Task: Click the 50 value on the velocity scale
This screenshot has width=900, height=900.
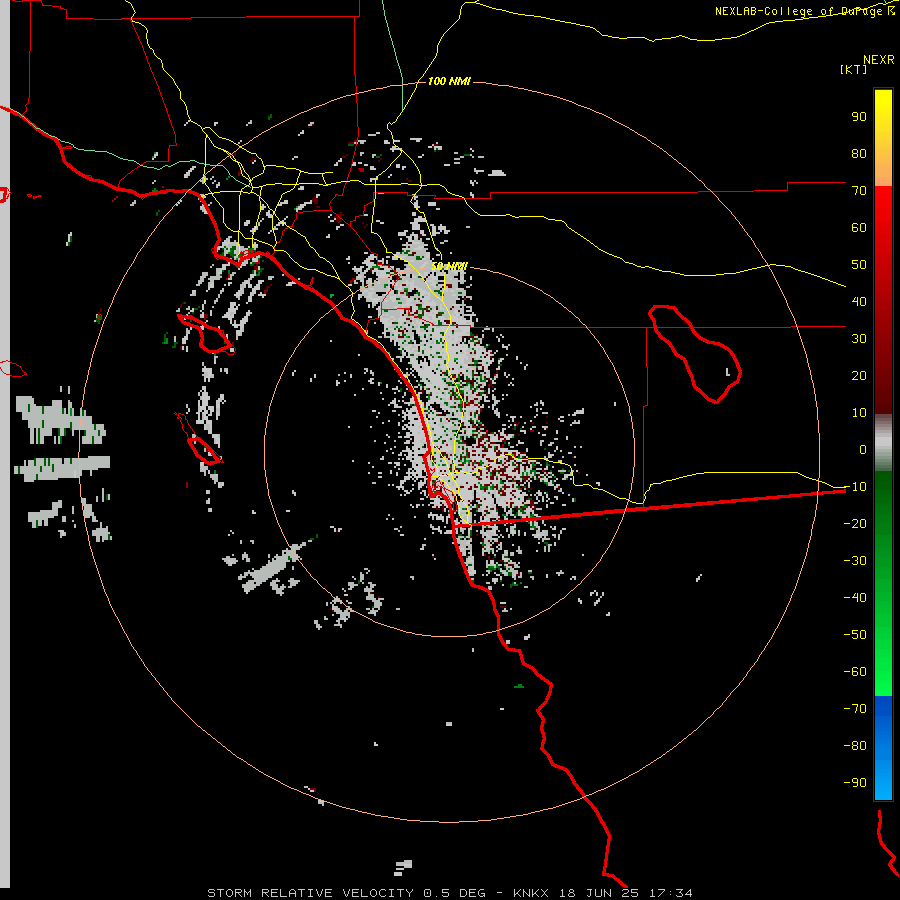Action: [x=859, y=265]
